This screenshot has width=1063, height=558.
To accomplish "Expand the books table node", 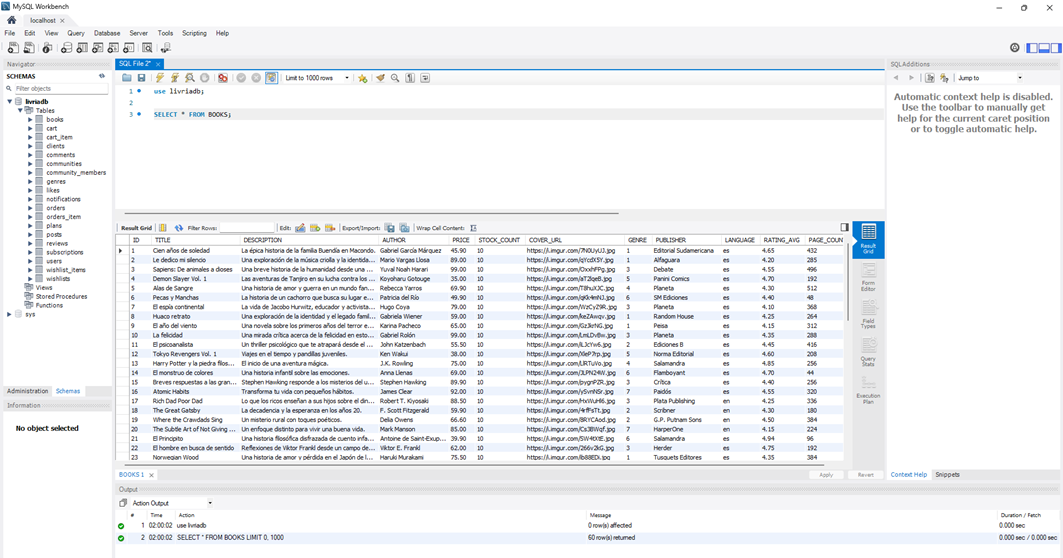I will click(x=30, y=119).
